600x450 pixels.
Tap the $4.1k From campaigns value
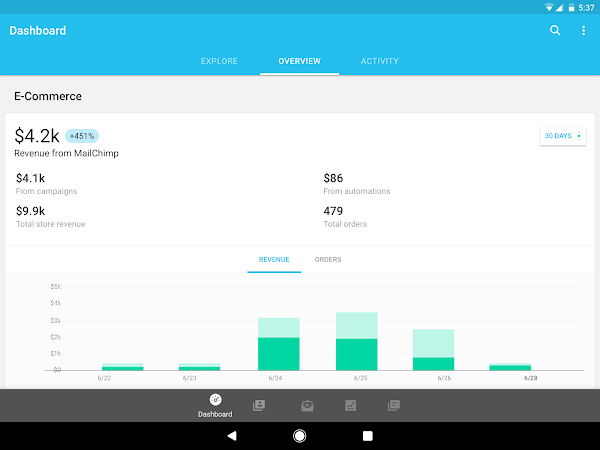click(x=31, y=178)
